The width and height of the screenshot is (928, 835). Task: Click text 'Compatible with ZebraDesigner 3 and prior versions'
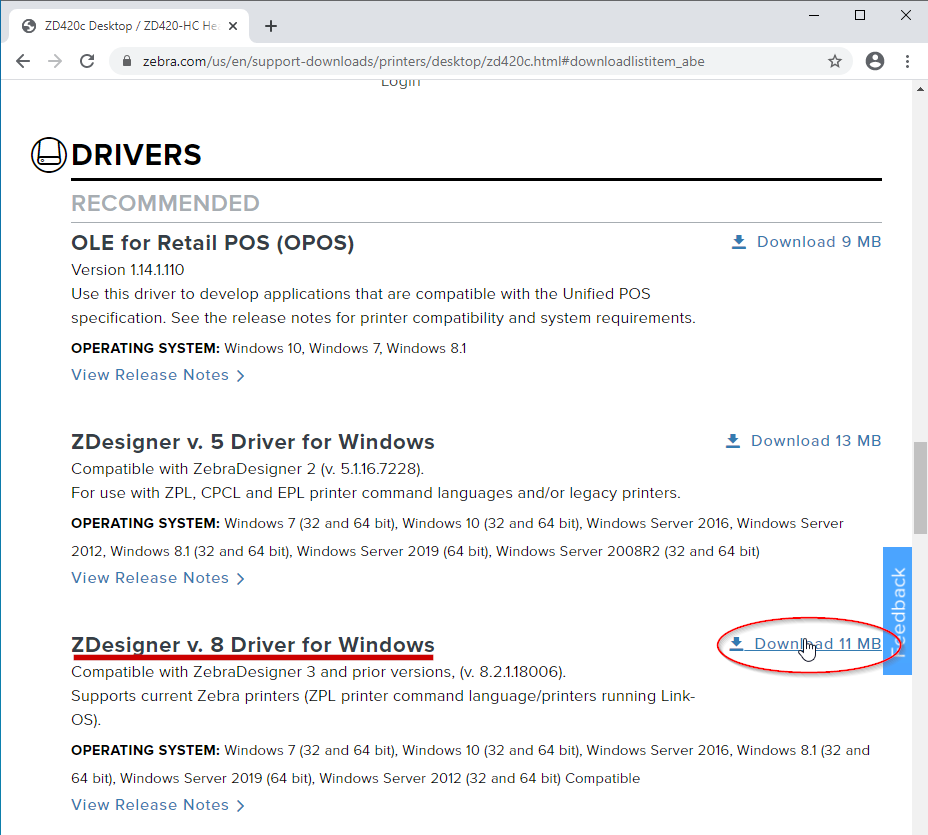coord(262,672)
